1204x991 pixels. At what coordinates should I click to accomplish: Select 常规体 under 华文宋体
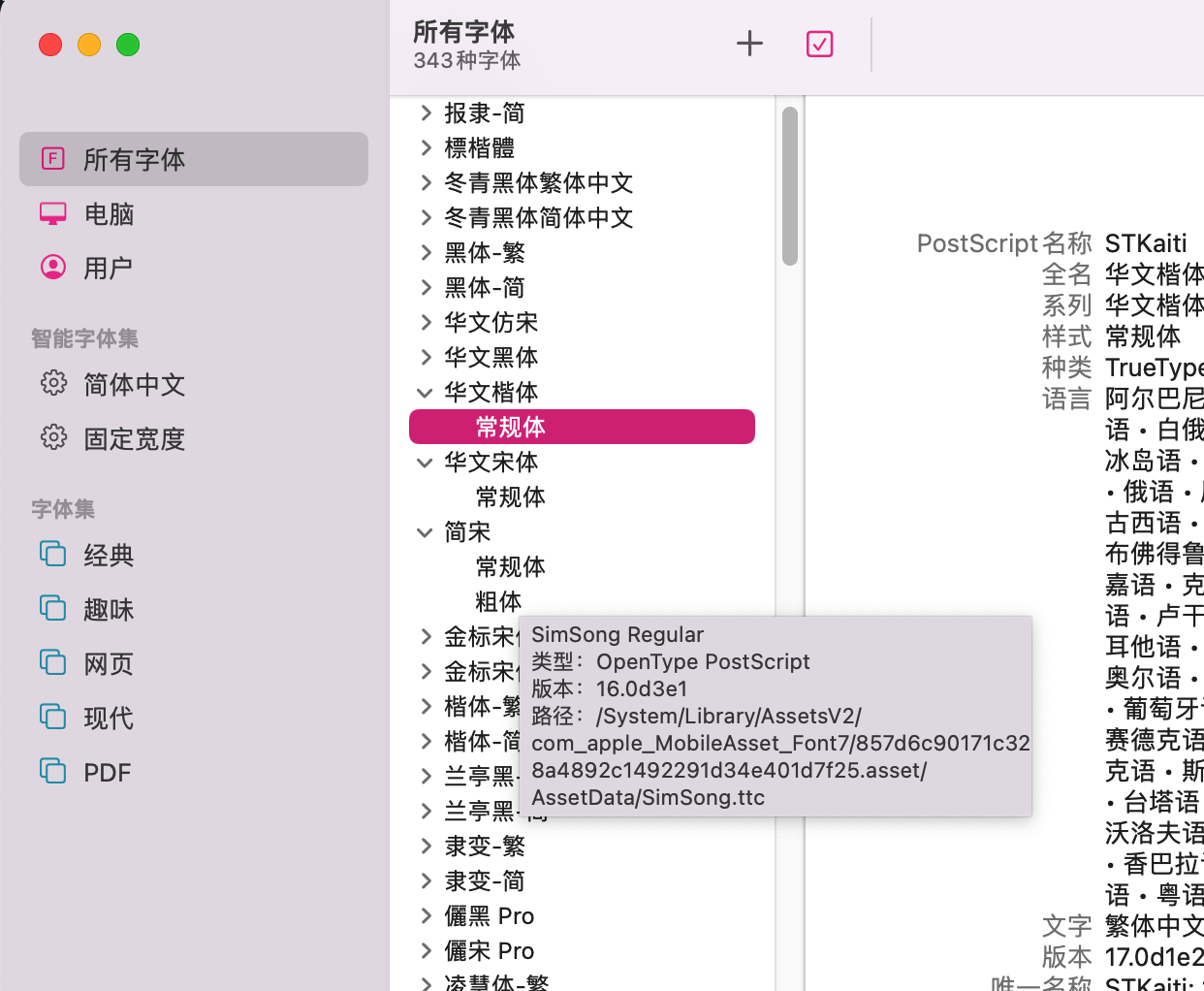pyautogui.click(x=510, y=496)
